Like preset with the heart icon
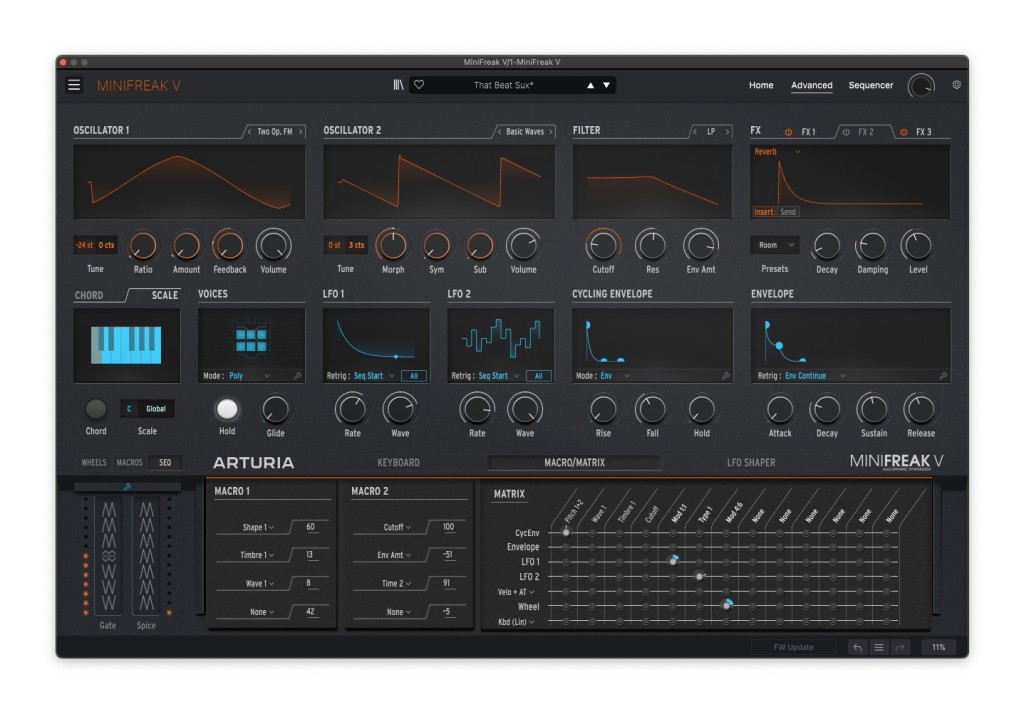The width and height of the screenshot is (1024, 714). point(419,85)
